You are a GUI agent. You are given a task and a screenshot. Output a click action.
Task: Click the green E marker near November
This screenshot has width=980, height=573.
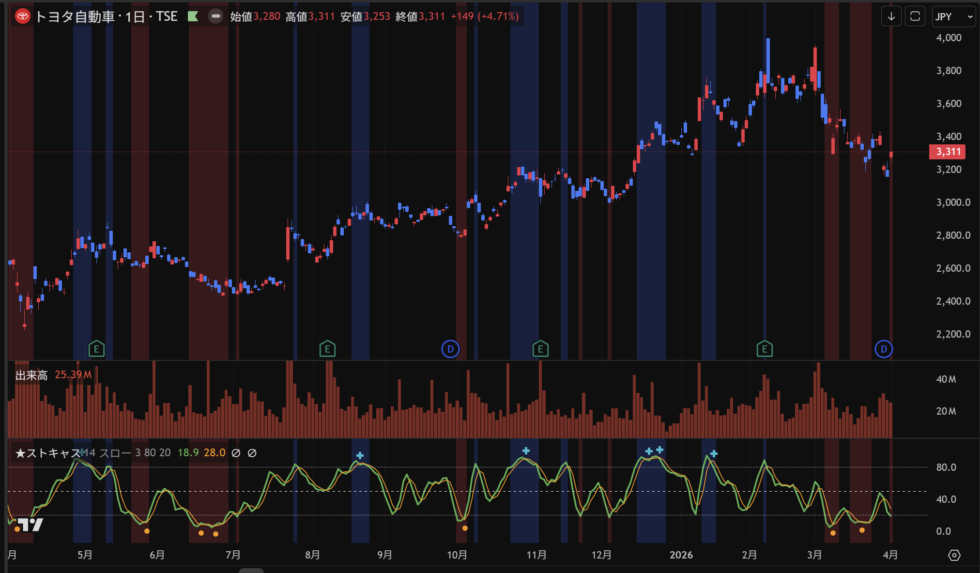click(x=540, y=348)
